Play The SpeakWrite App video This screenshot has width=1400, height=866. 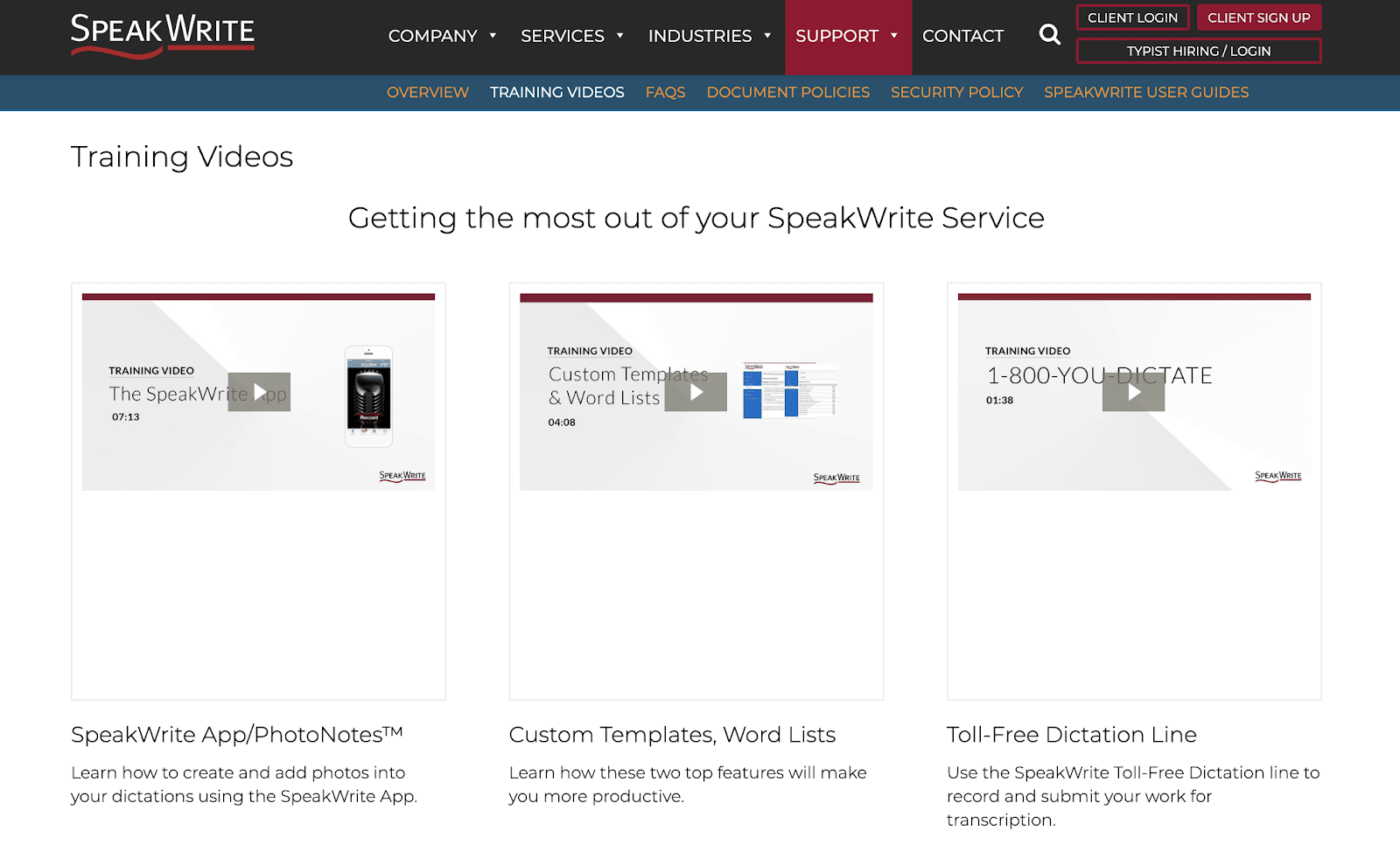tap(259, 392)
